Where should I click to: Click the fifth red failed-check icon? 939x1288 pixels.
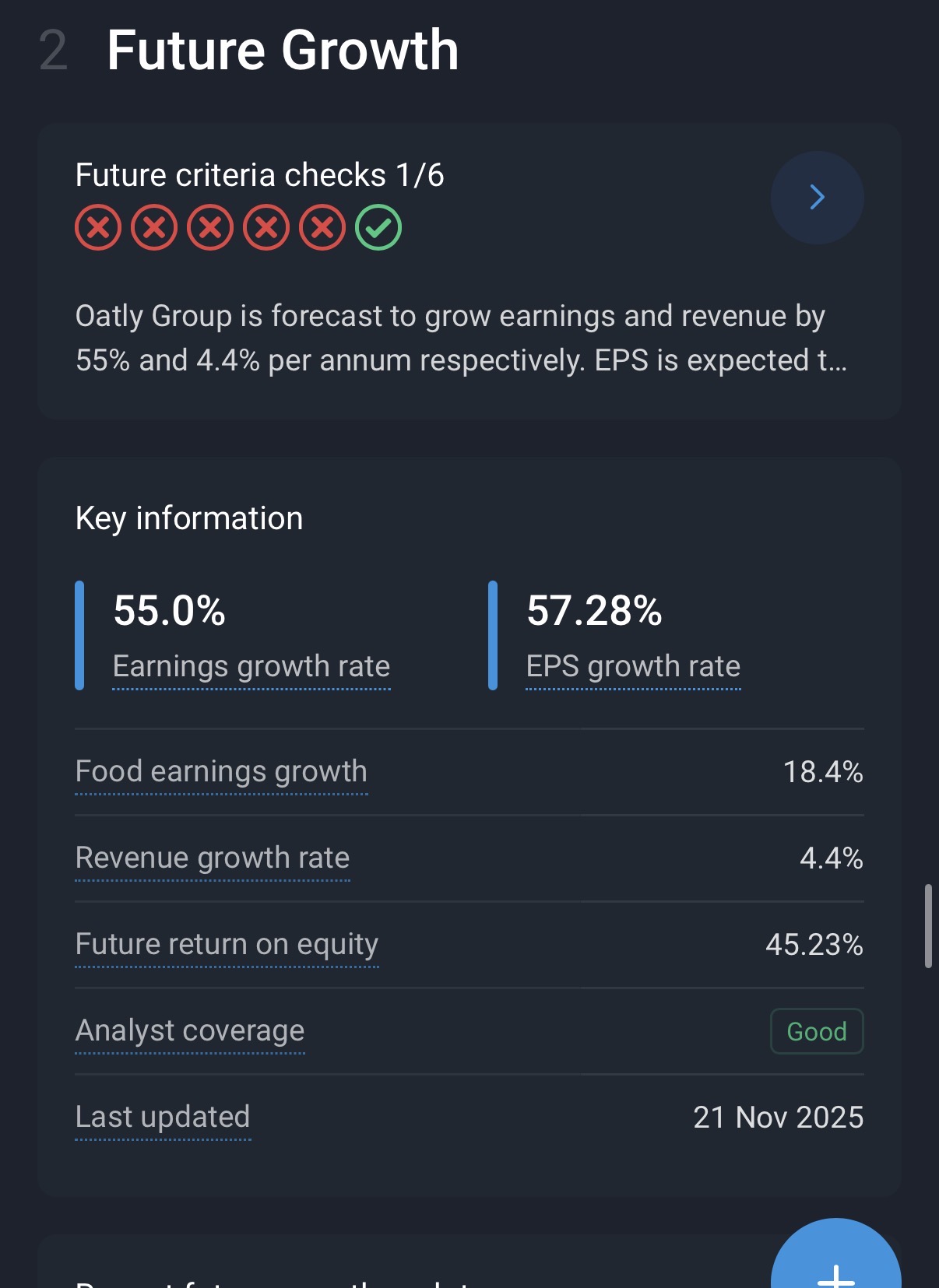click(322, 228)
